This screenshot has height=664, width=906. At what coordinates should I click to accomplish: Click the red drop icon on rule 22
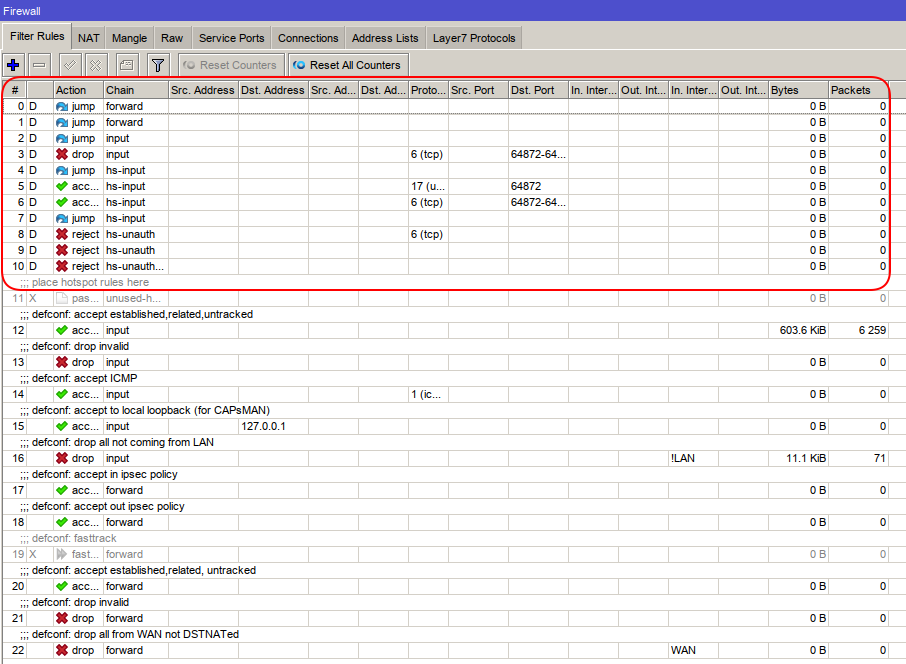point(62,650)
